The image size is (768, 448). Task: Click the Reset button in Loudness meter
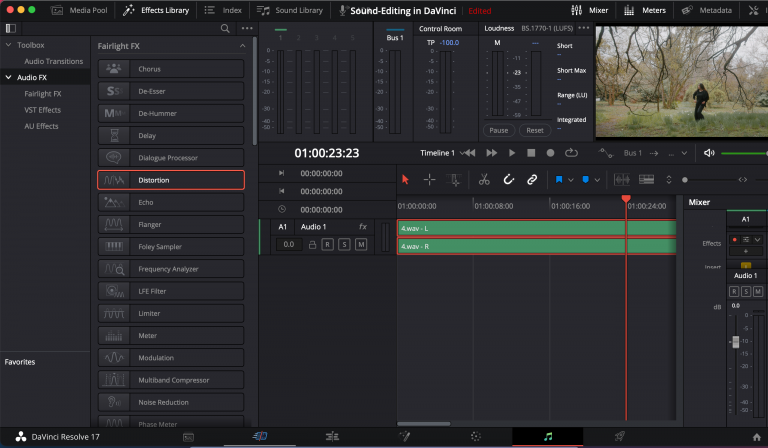tap(535, 130)
